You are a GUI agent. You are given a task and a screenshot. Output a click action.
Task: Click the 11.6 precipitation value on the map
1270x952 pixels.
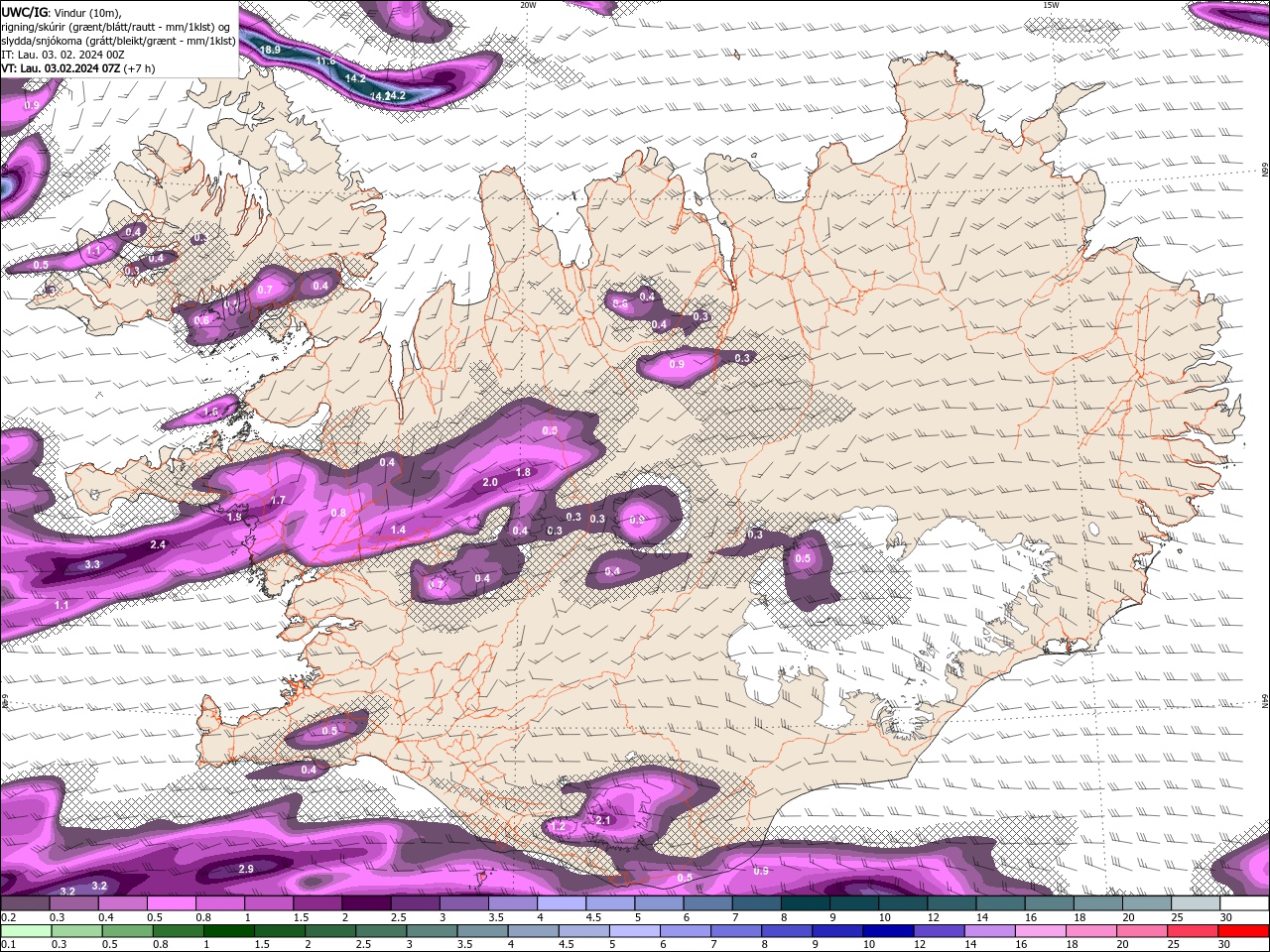325,60
